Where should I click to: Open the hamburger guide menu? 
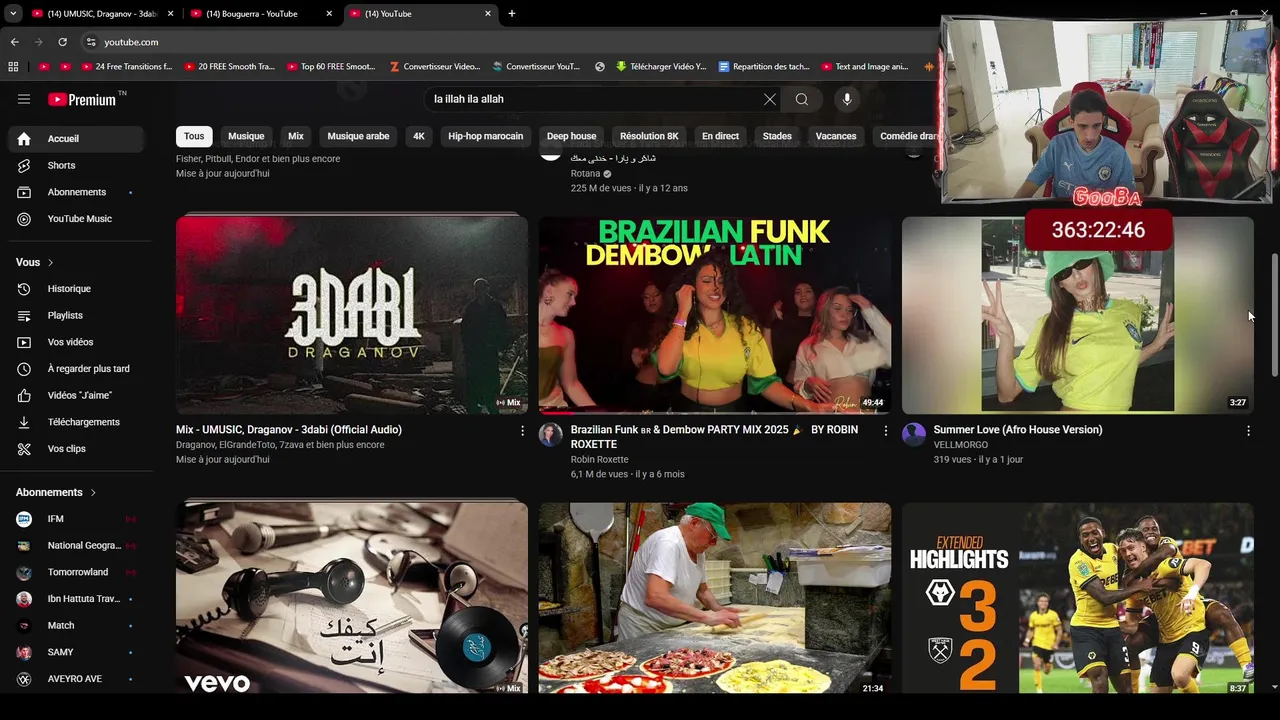click(24, 99)
